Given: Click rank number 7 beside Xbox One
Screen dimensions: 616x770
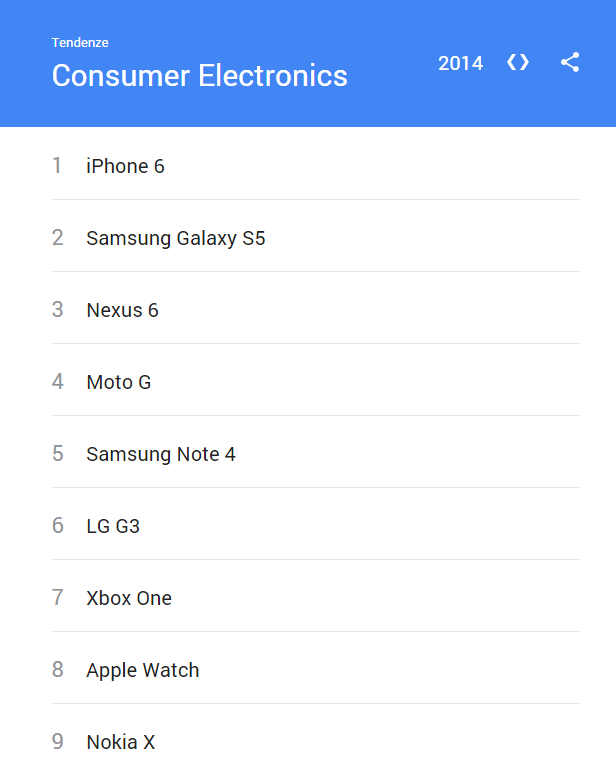Looking at the screenshot, I should click(x=57, y=598).
